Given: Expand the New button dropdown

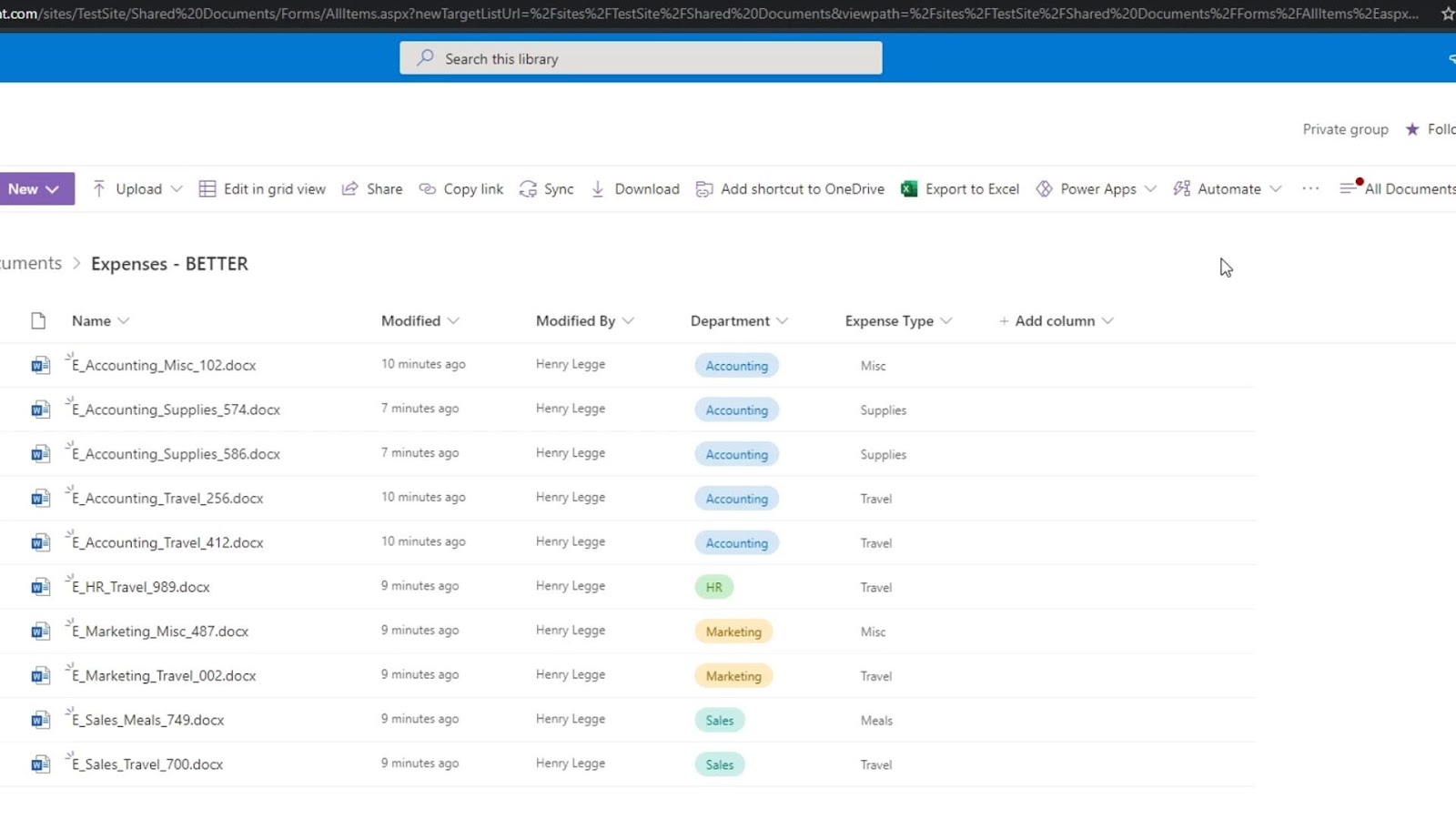Looking at the screenshot, I should 53,189.
